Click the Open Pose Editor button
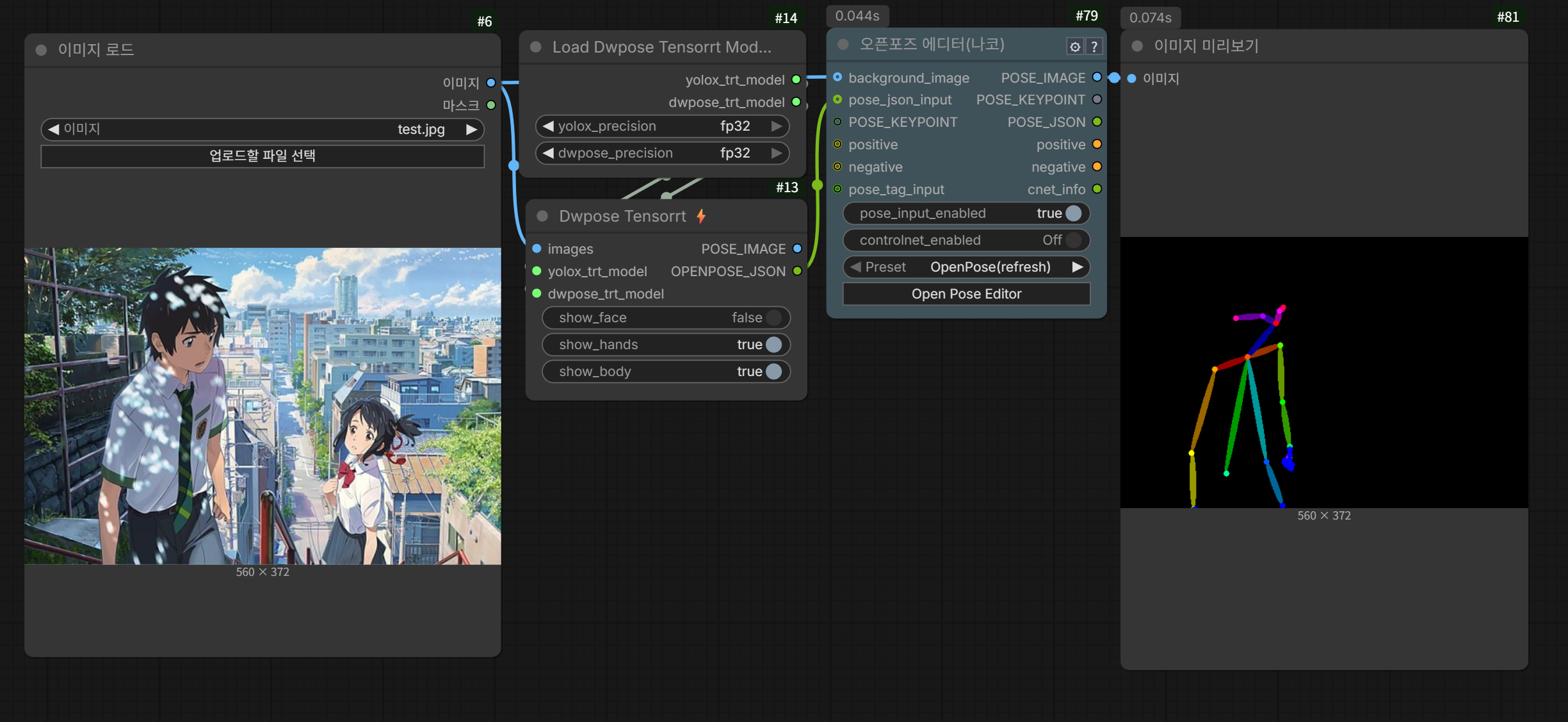This screenshot has height=722, width=1568. [966, 294]
